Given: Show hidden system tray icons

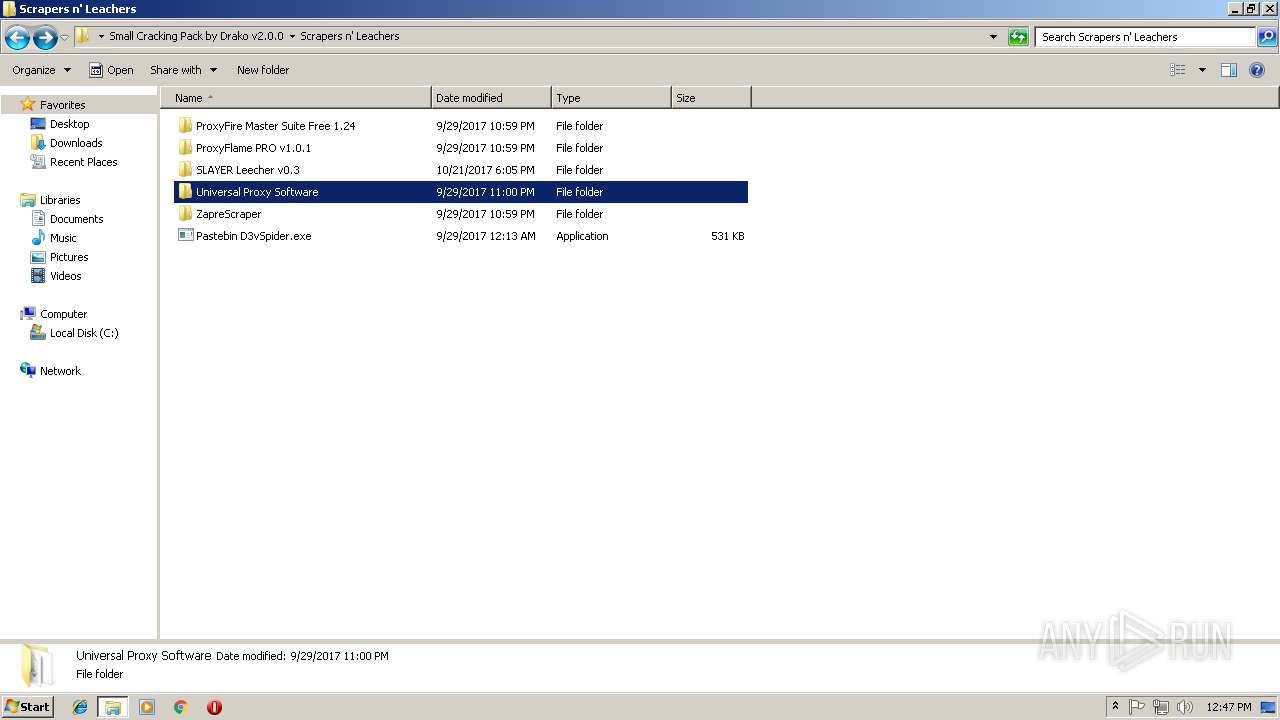Looking at the screenshot, I should pyautogui.click(x=1115, y=707).
